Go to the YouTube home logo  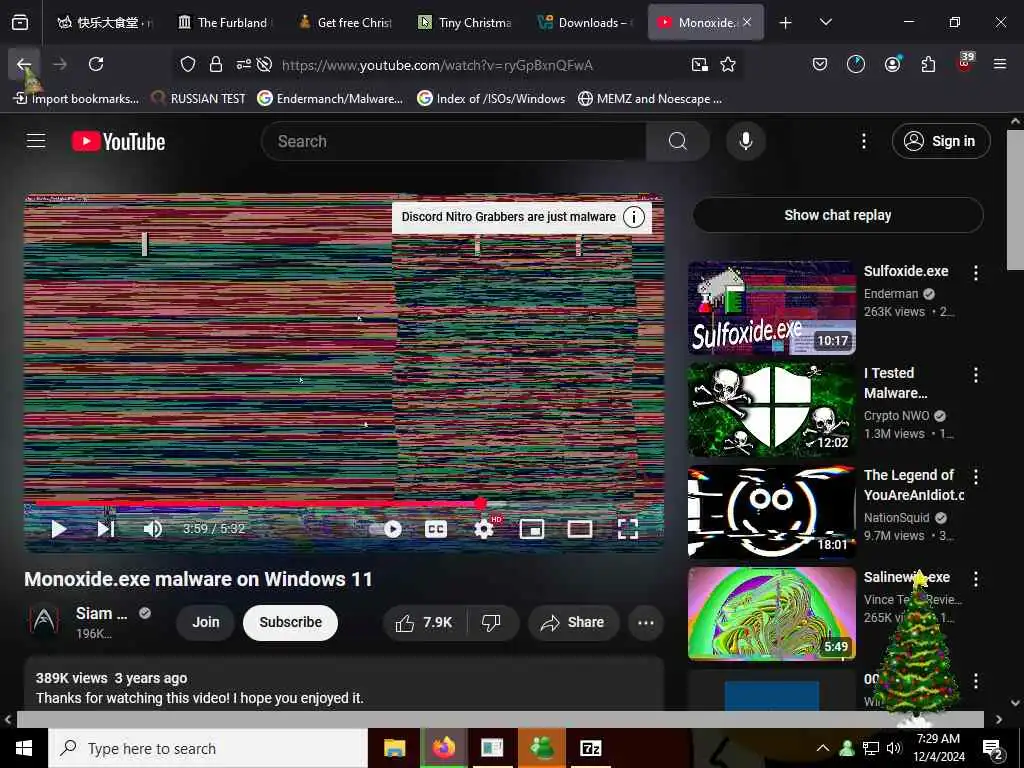point(118,141)
